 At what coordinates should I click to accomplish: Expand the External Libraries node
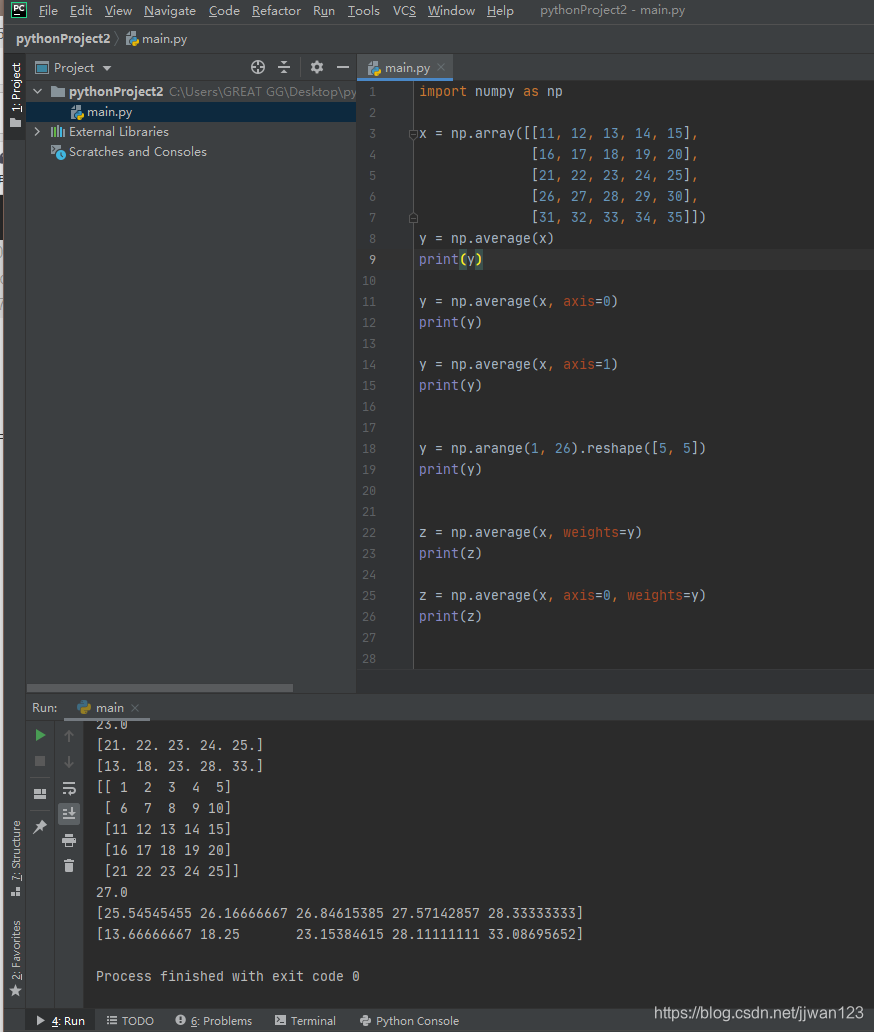click(x=38, y=132)
